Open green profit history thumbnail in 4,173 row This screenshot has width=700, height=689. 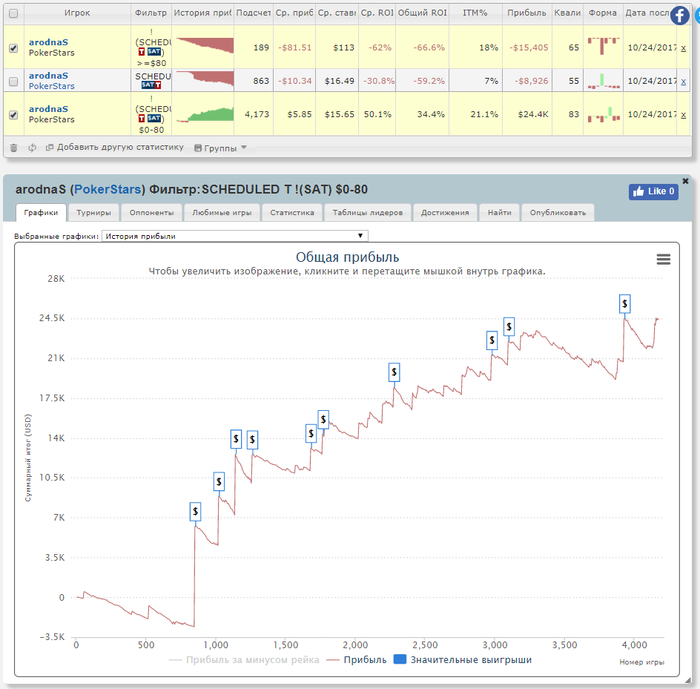[205, 114]
